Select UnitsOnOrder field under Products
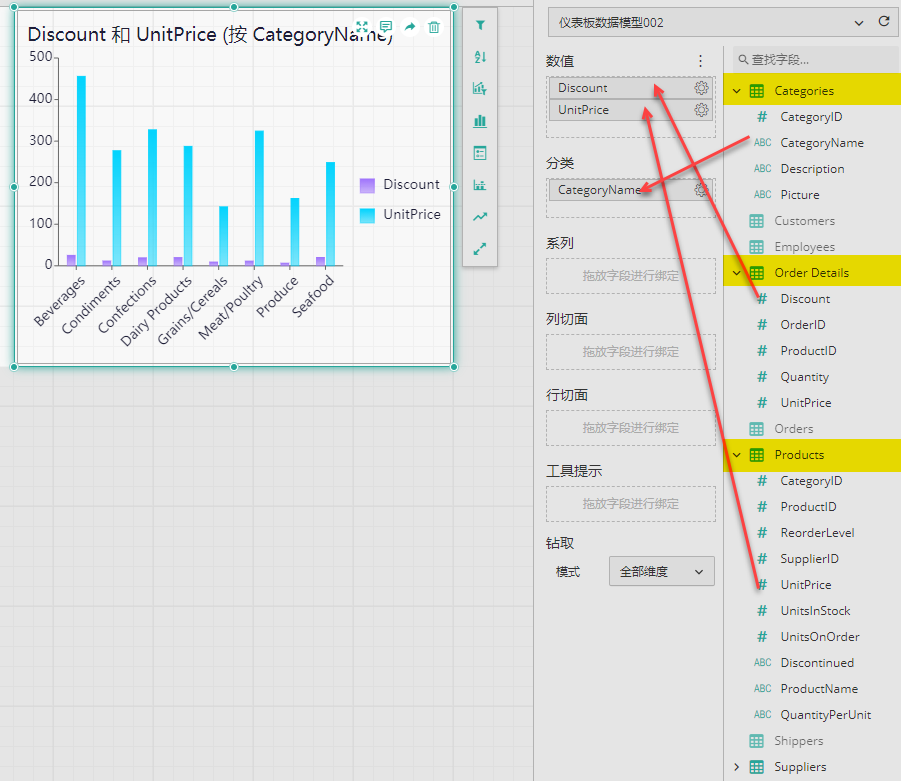 click(x=820, y=637)
